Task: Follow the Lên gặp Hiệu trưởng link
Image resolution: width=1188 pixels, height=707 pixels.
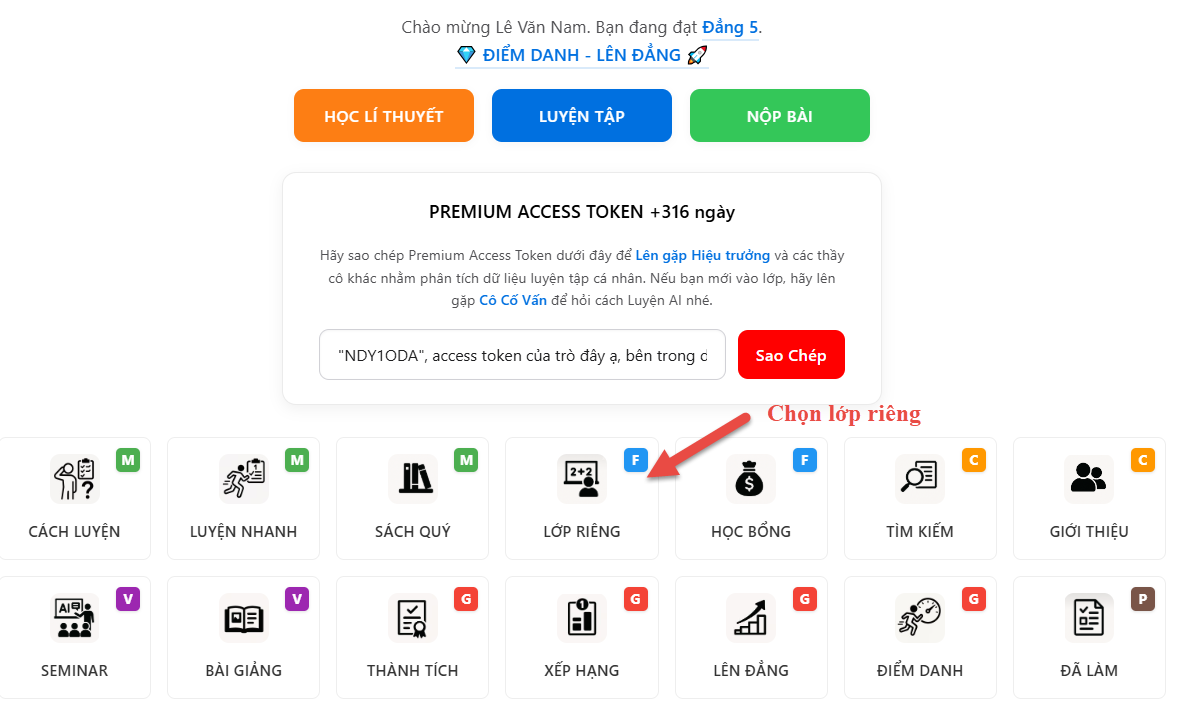Action: coord(702,255)
